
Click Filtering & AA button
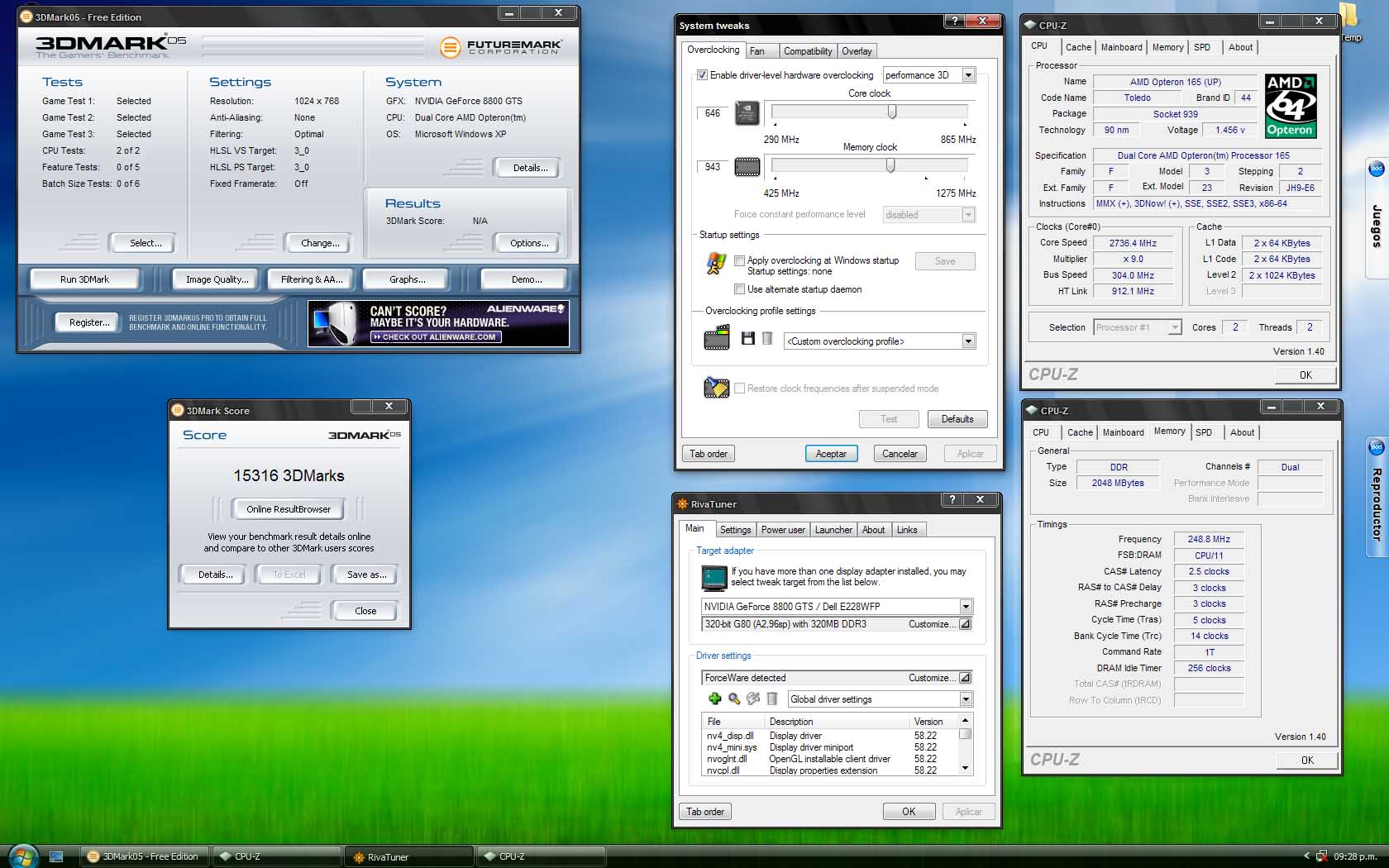point(312,279)
